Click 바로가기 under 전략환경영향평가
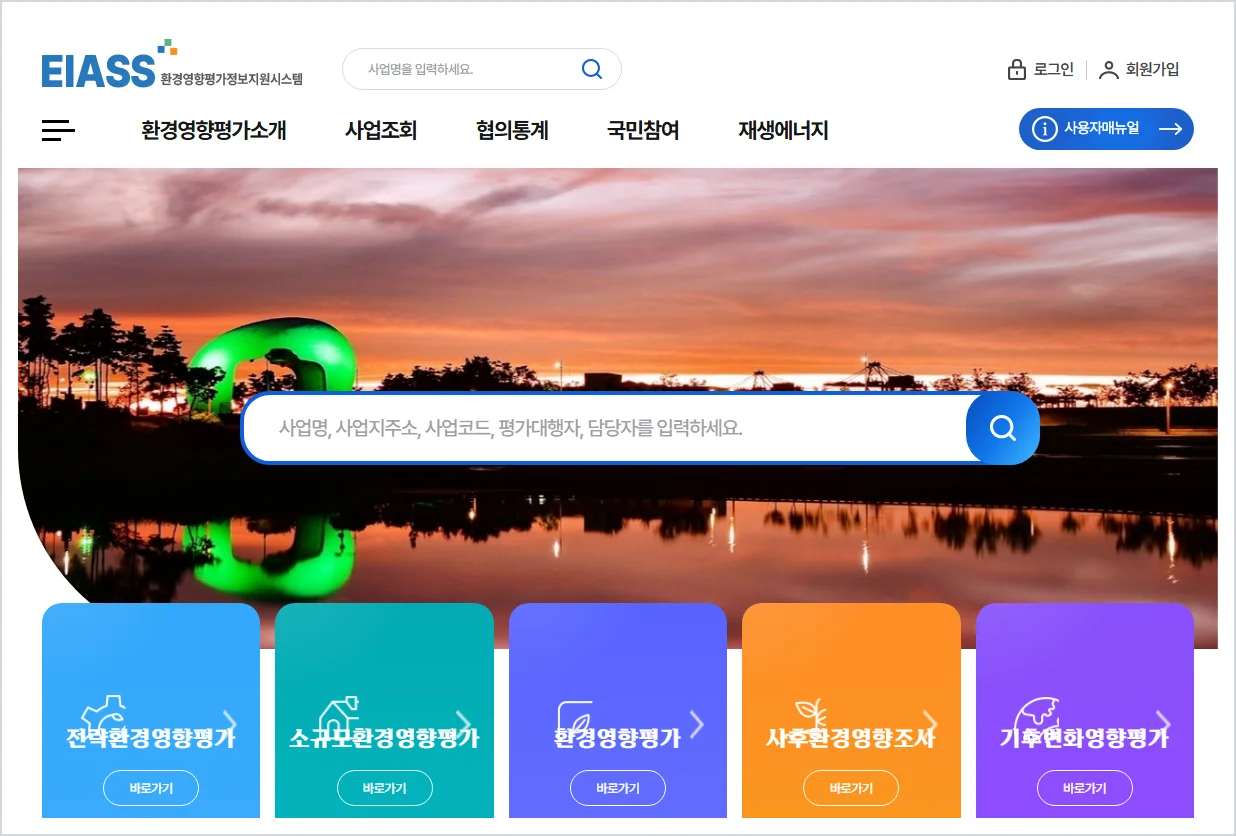The height and width of the screenshot is (836, 1236). 151,788
